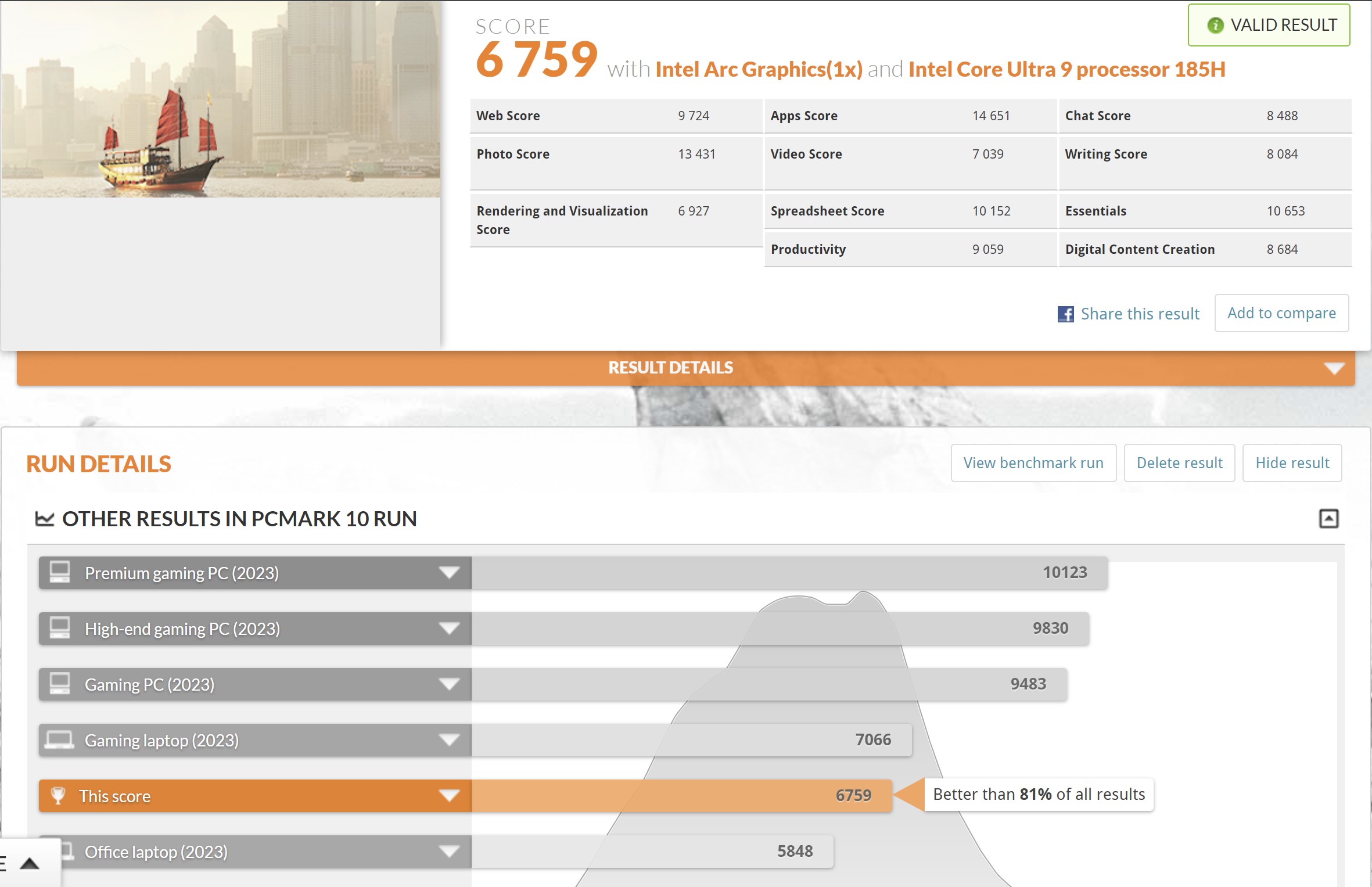Click the Gaming PC (2023) desktop icon
The width and height of the screenshot is (1372, 887).
60,684
